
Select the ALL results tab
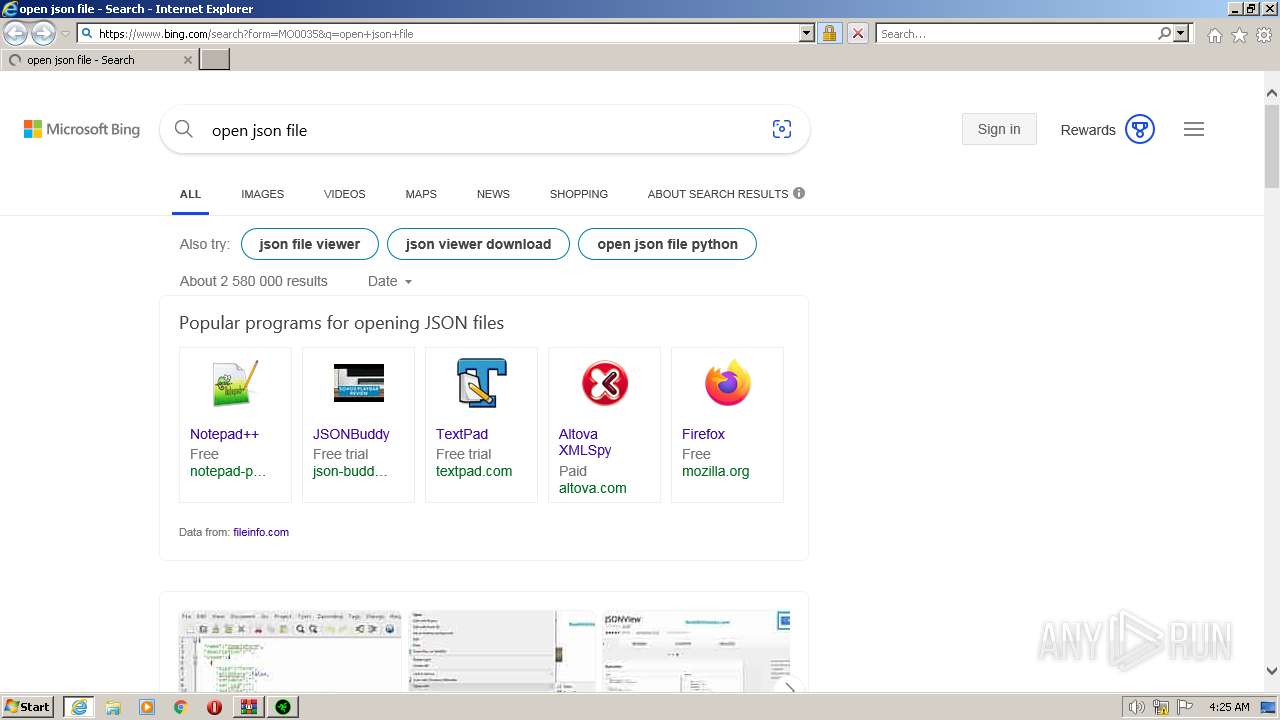190,194
